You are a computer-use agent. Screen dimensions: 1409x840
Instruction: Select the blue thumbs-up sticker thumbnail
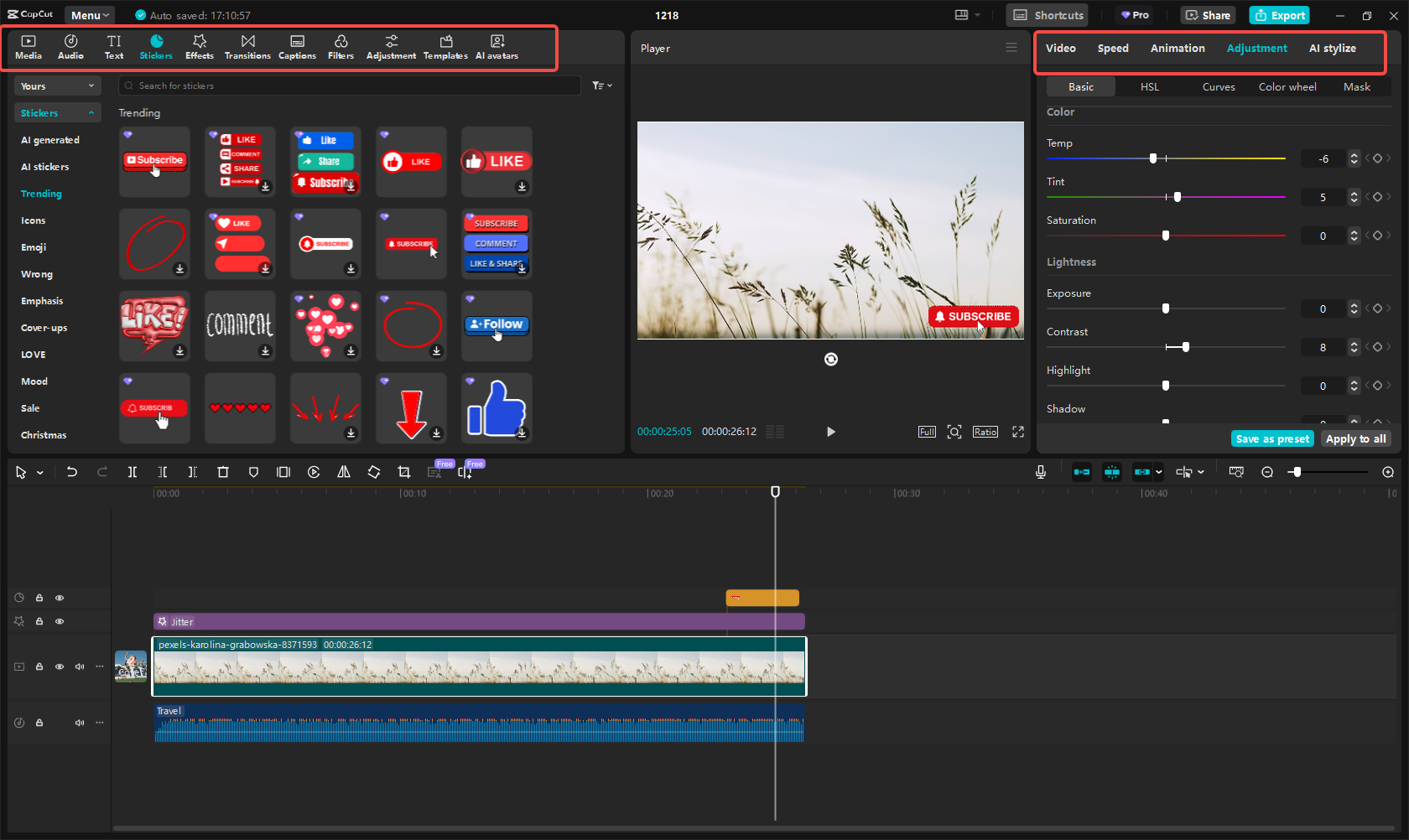(497, 408)
